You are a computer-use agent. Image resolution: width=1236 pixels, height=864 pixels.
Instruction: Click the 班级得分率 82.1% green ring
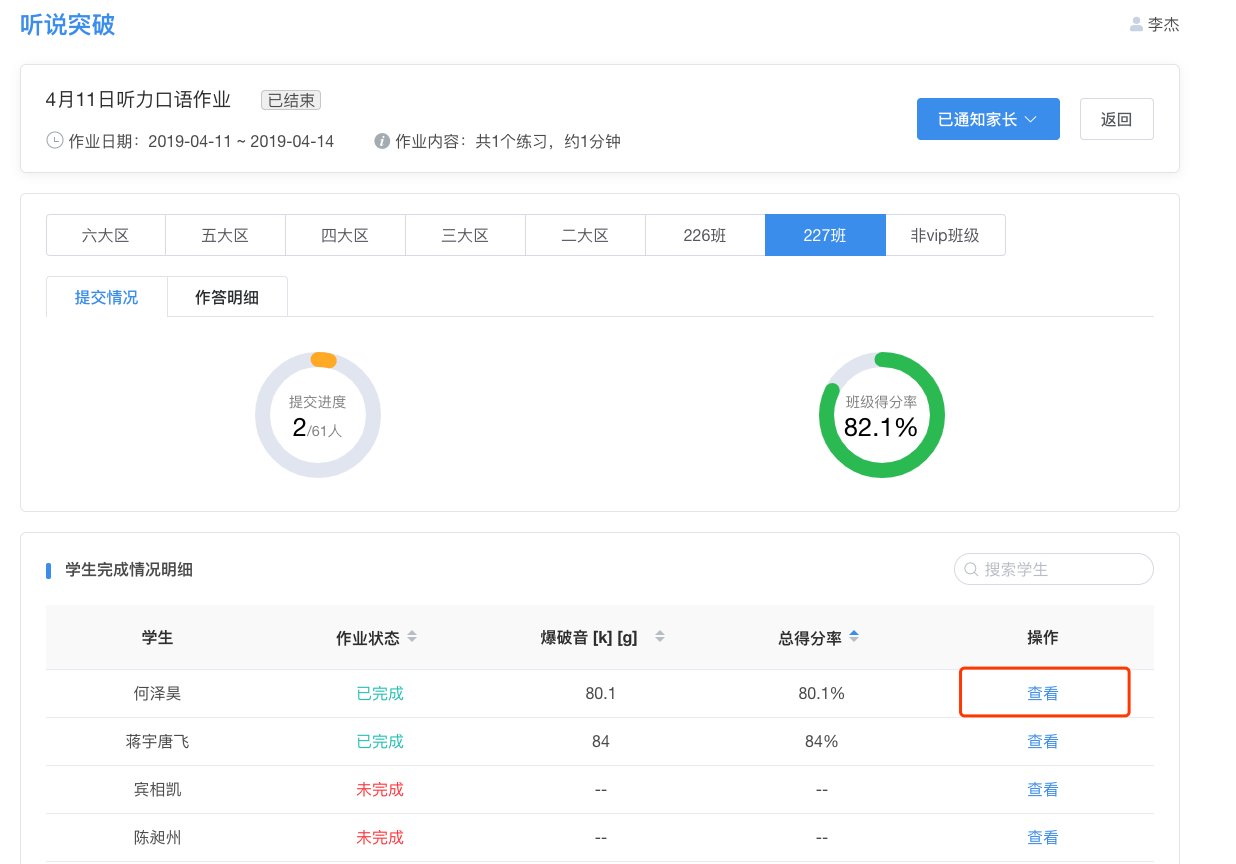pyautogui.click(x=881, y=415)
